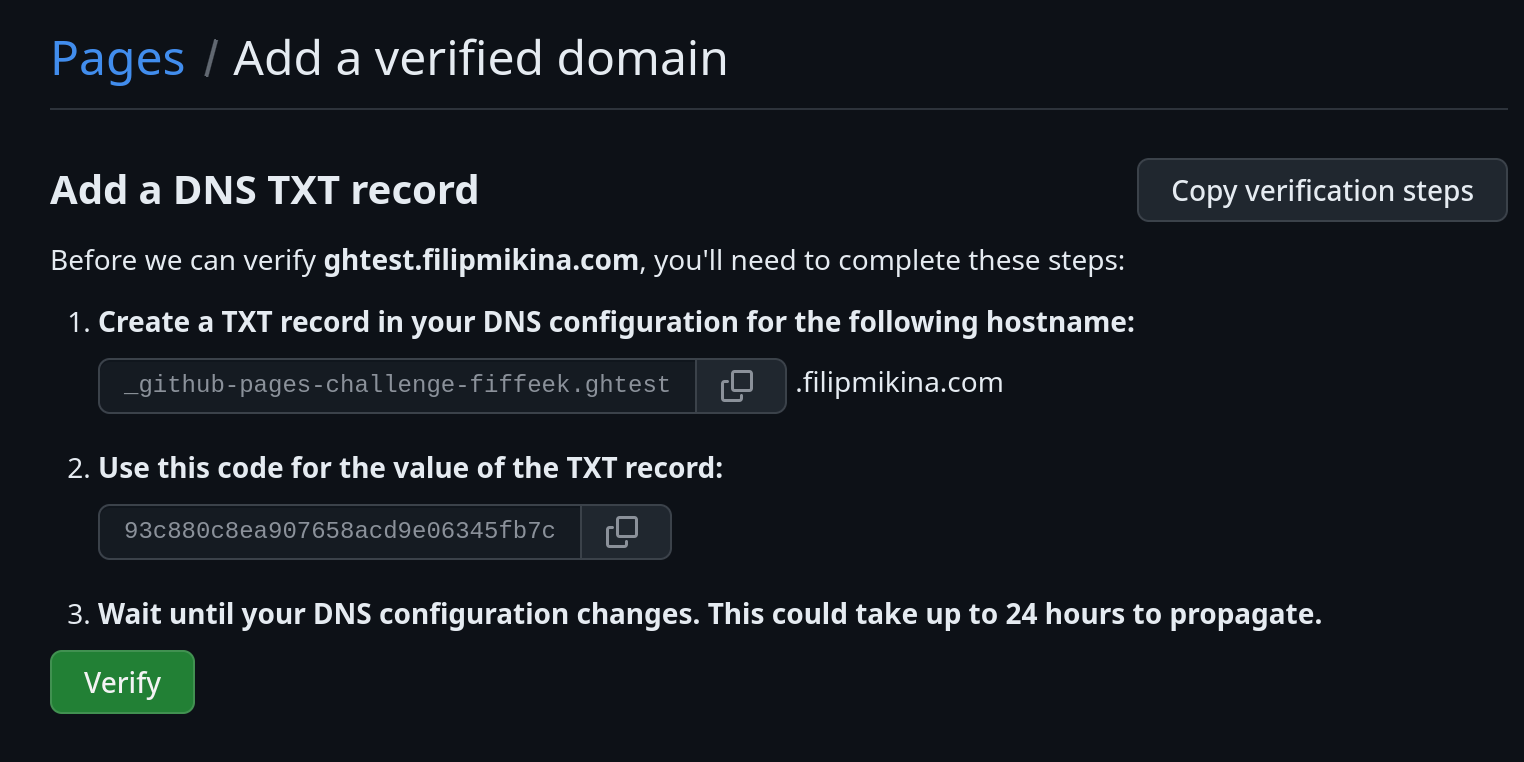The width and height of the screenshot is (1524, 762).
Task: Click the copy icon for code 93c880c8ea907658acd9e06345fb7c
Action: 625,531
